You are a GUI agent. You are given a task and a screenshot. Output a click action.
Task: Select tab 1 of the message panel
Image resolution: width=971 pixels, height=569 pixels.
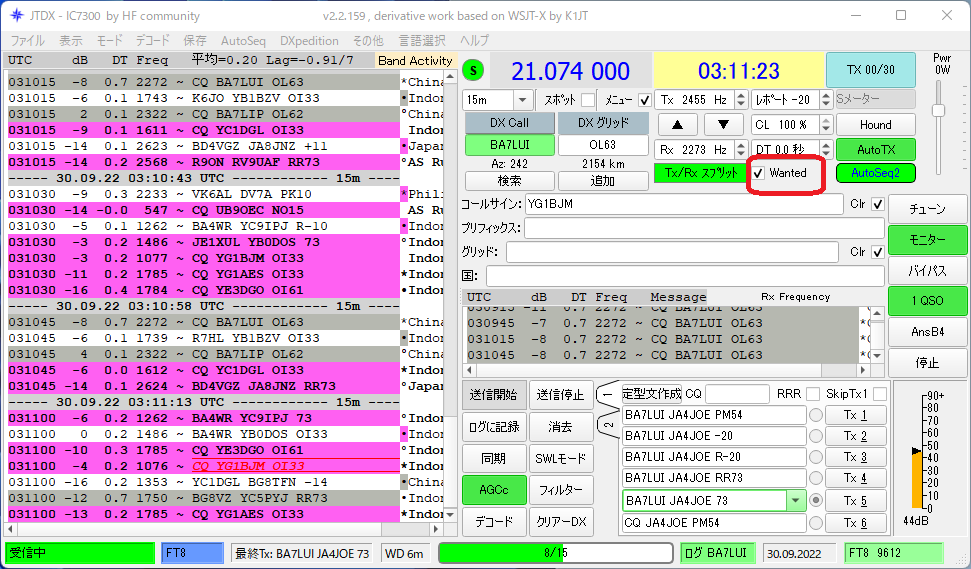(607, 394)
